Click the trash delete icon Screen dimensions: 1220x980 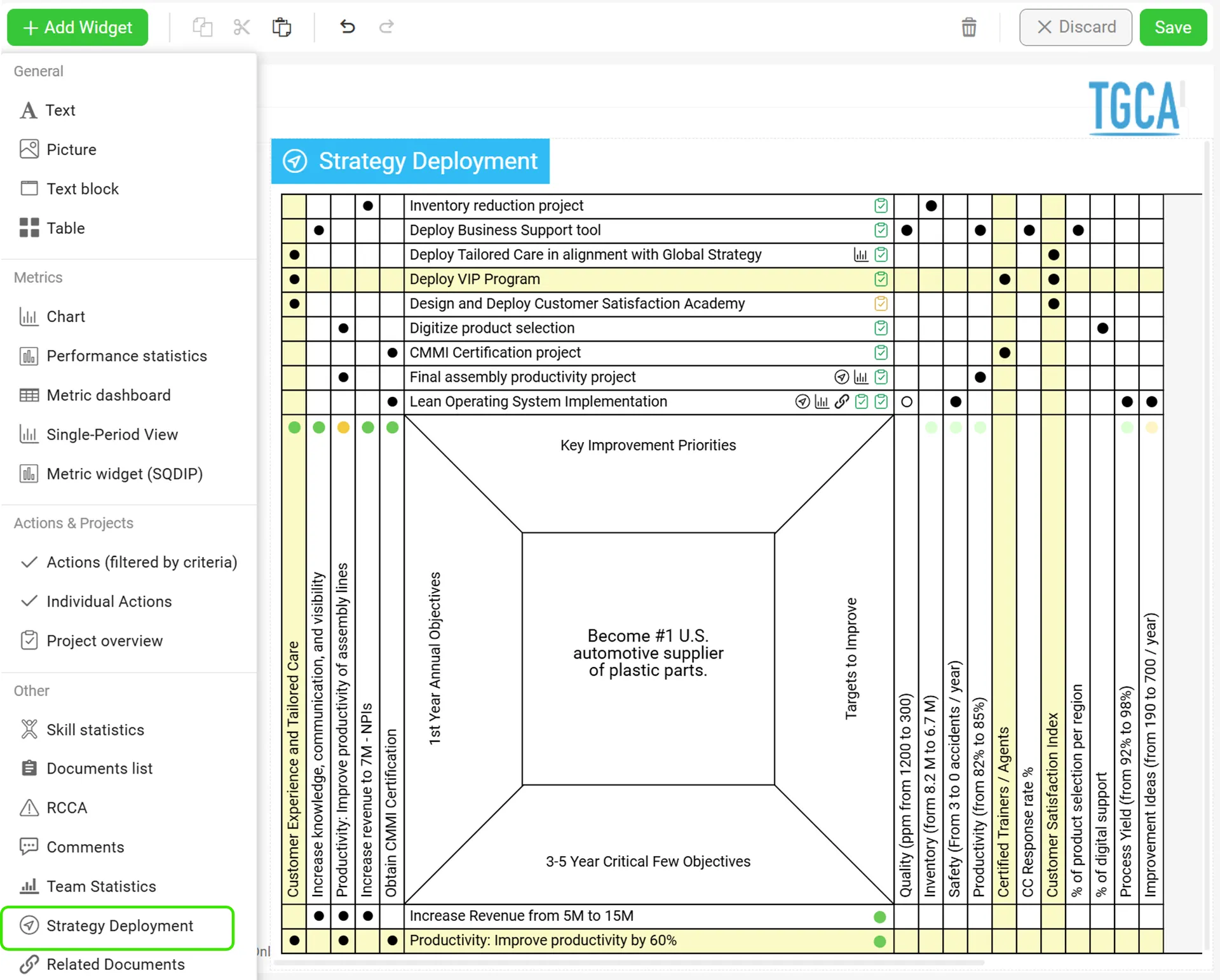(x=968, y=27)
